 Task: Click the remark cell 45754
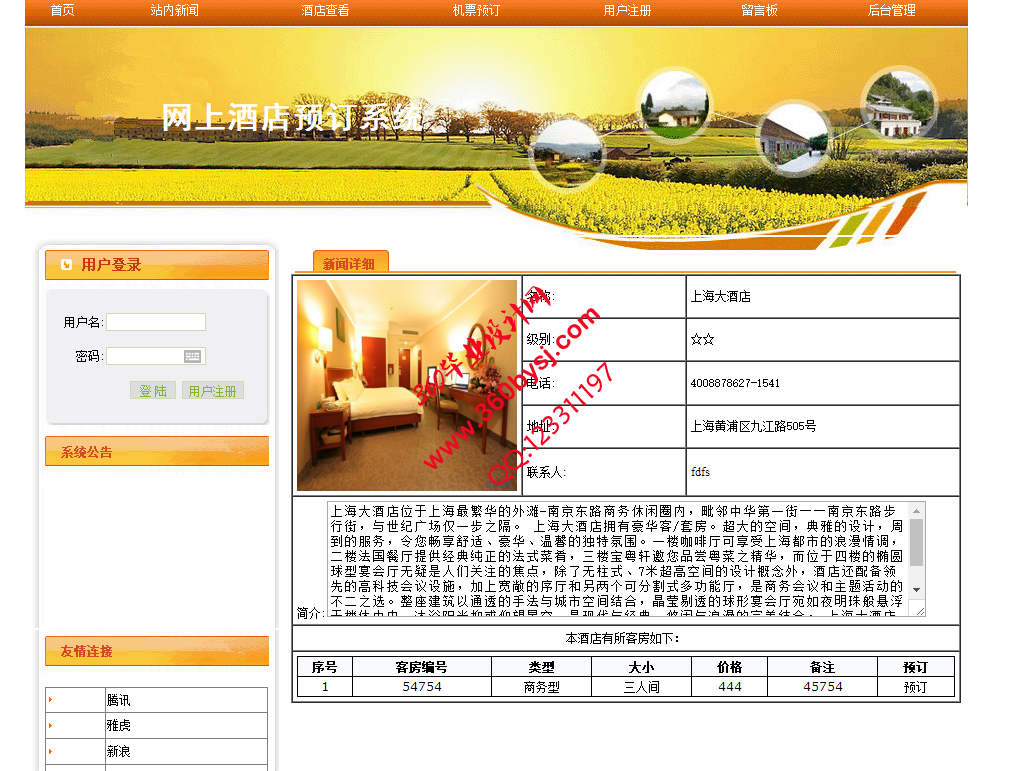[x=823, y=687]
